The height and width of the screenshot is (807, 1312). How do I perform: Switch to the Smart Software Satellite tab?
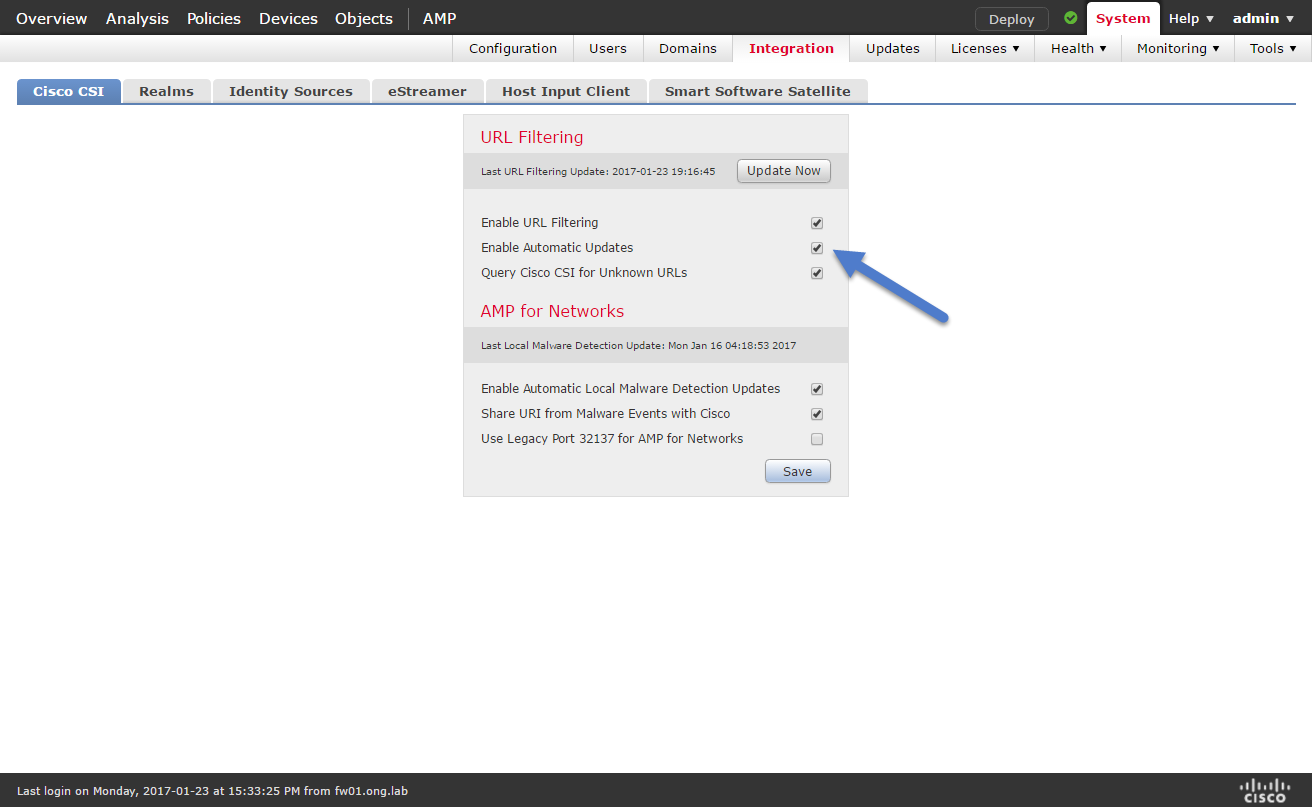coord(758,91)
